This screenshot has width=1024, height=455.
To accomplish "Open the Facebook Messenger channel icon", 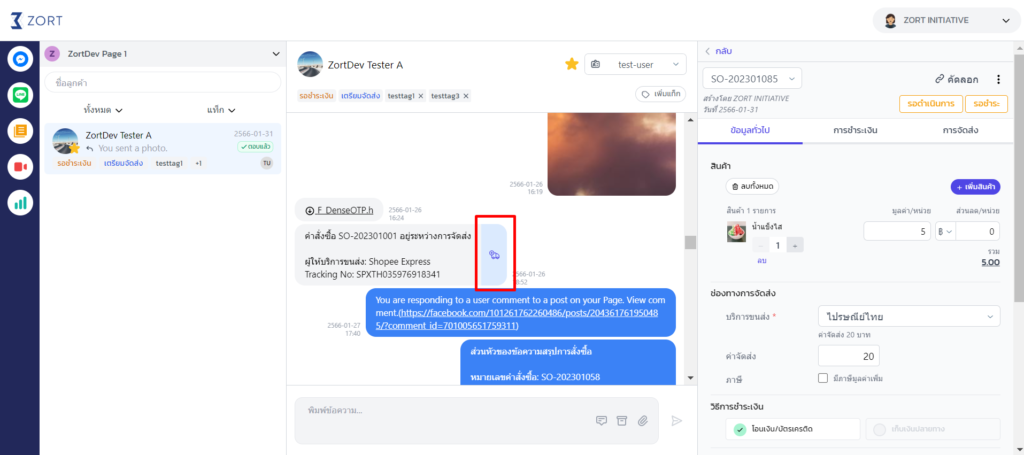I will pyautogui.click(x=20, y=59).
